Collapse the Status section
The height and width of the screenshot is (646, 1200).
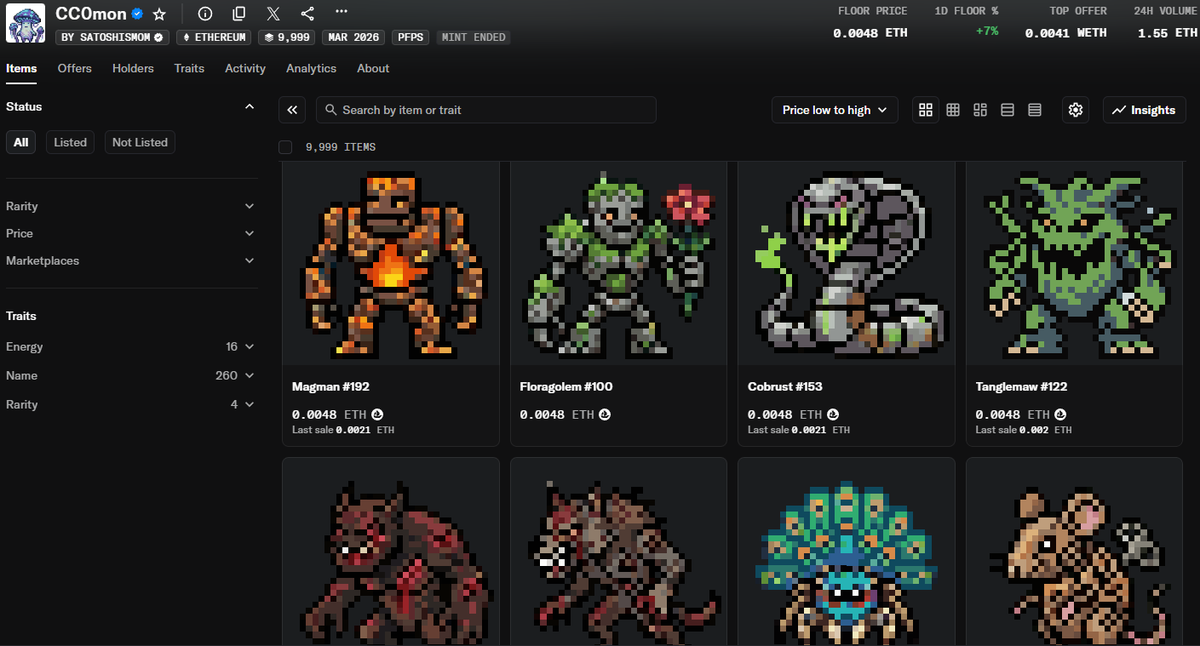click(249, 106)
